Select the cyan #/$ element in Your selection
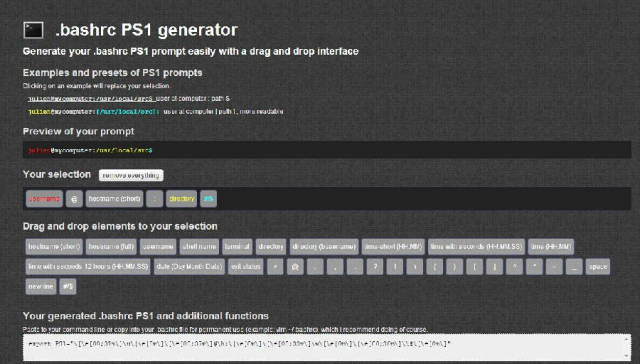 [209, 199]
